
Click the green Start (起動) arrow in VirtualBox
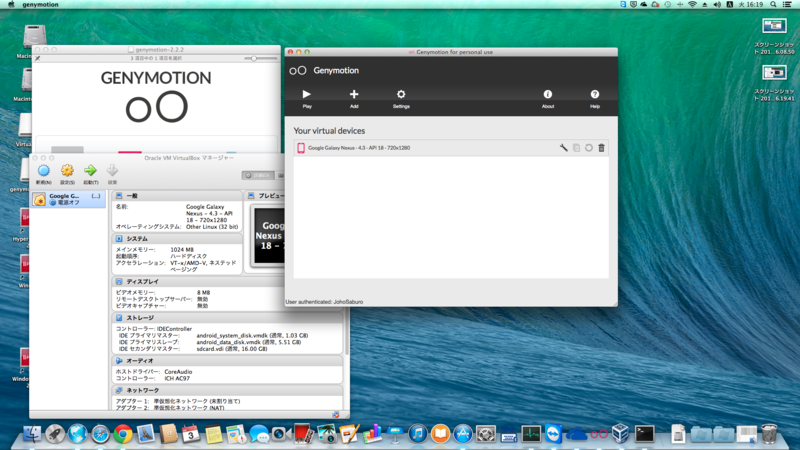tap(90, 174)
